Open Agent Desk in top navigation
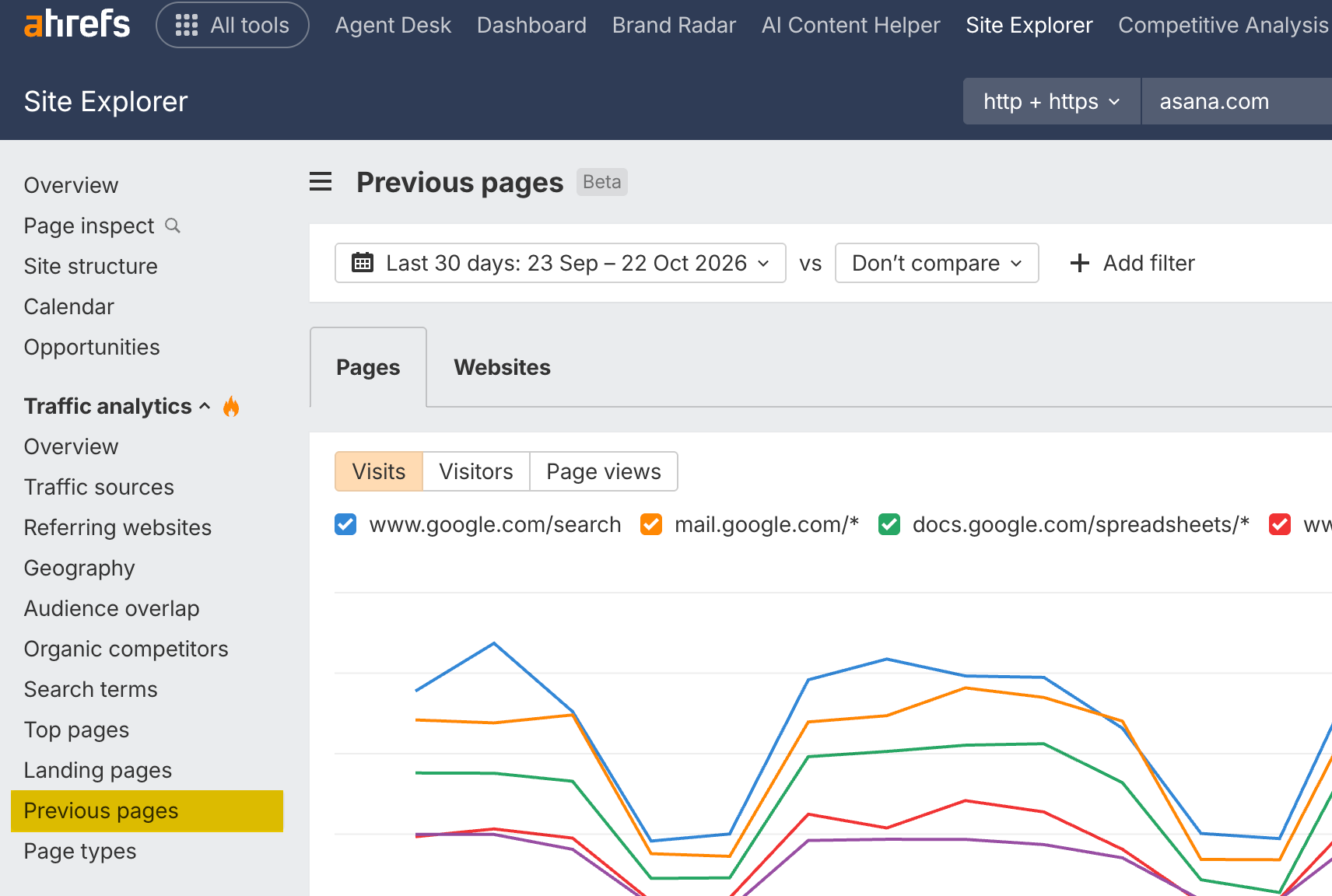 [393, 25]
